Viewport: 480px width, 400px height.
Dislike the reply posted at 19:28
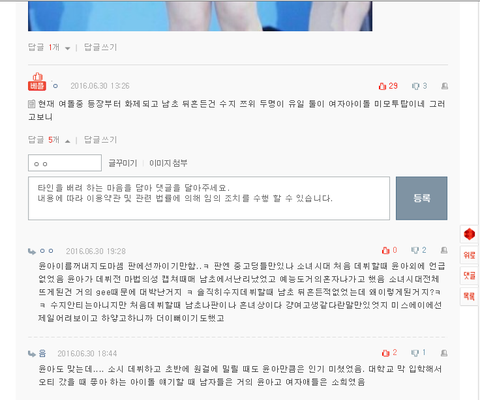(x=419, y=250)
